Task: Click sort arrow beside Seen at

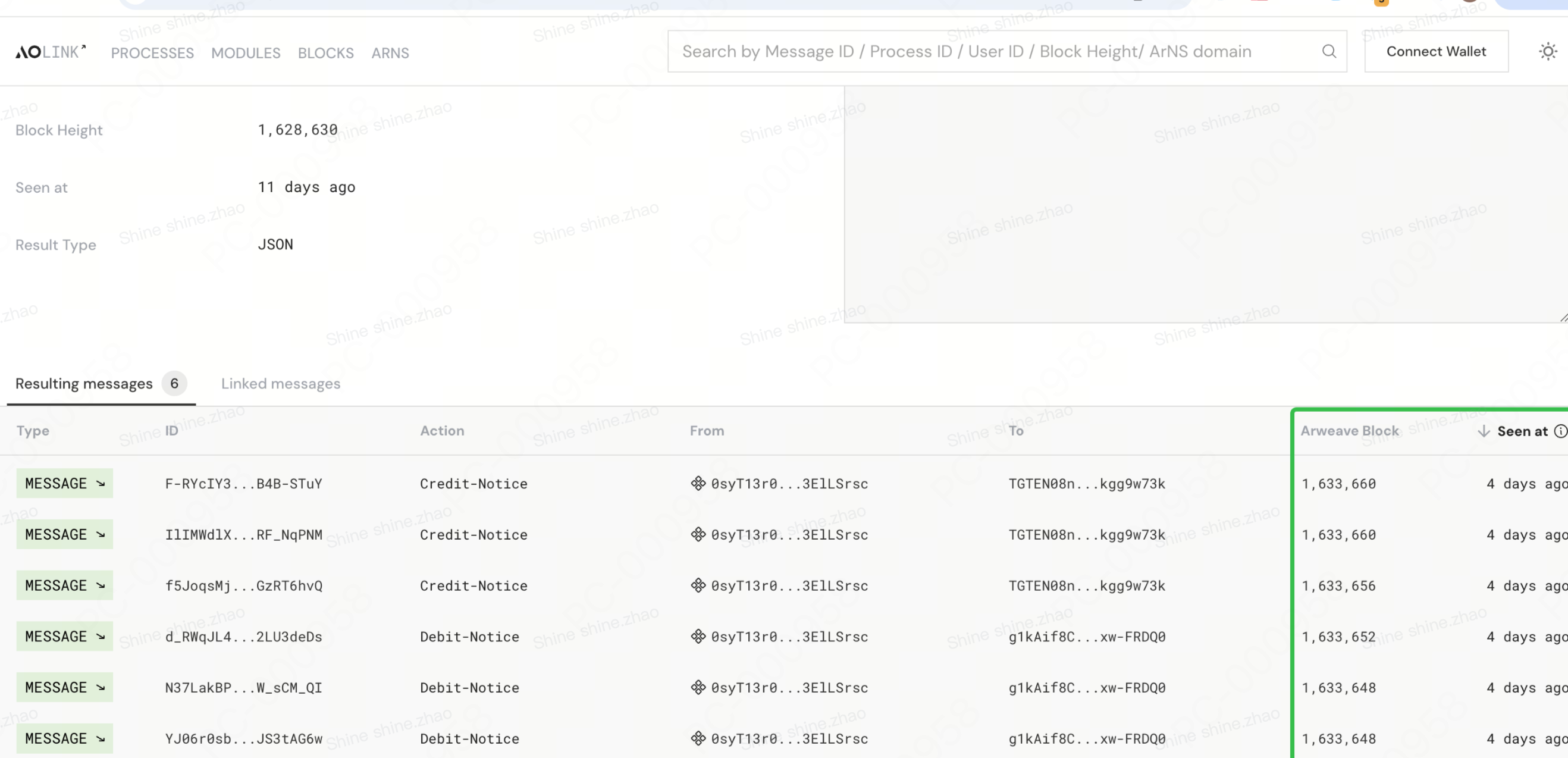Action: [1484, 431]
